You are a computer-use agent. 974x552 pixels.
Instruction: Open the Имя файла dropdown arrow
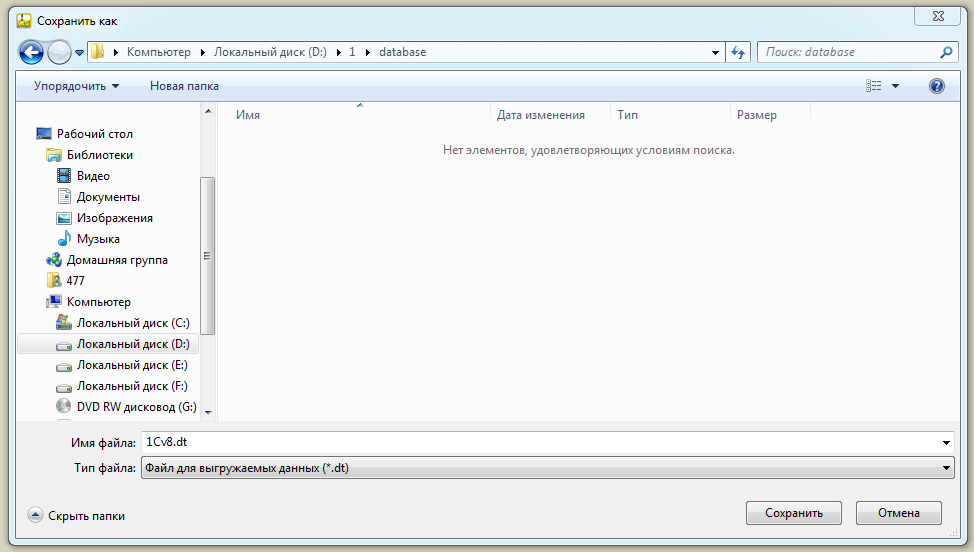tap(946, 443)
